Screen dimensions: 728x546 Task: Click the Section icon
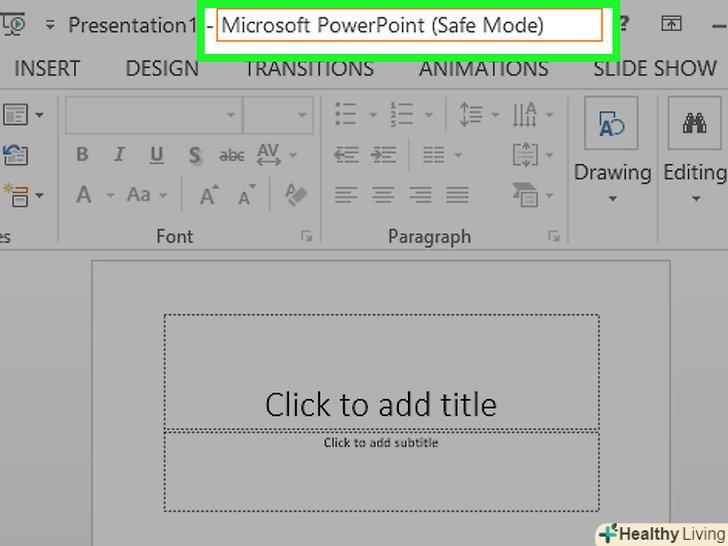(x=15, y=195)
